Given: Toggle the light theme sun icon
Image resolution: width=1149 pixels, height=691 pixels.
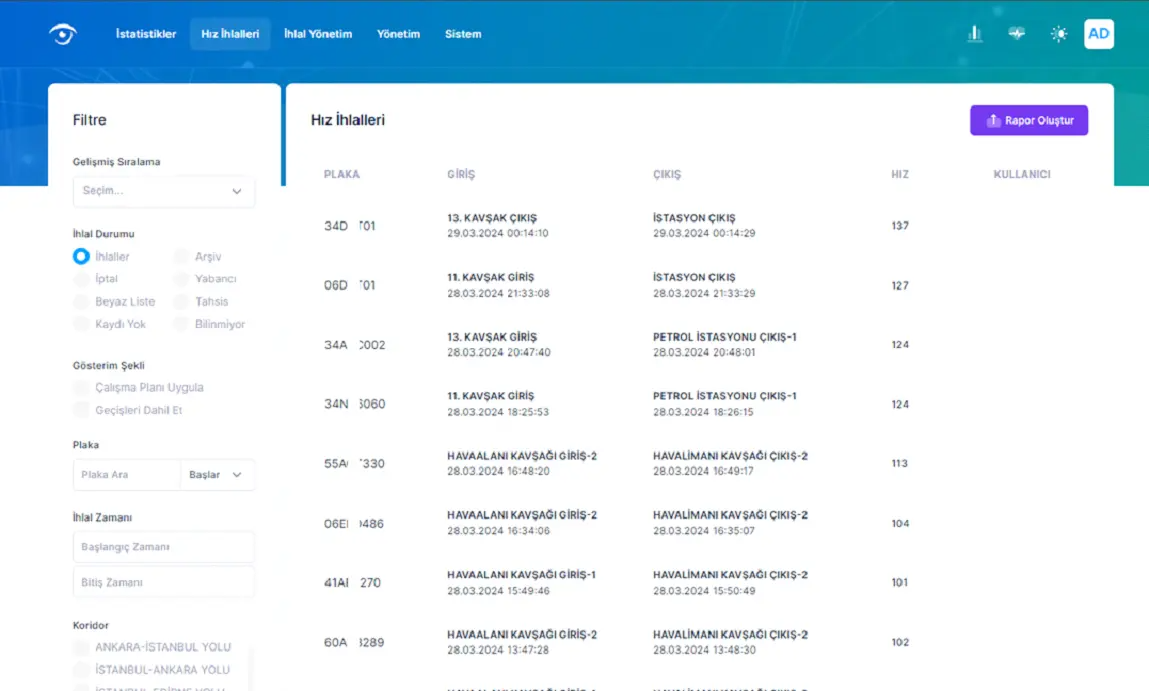Looking at the screenshot, I should pos(1058,34).
